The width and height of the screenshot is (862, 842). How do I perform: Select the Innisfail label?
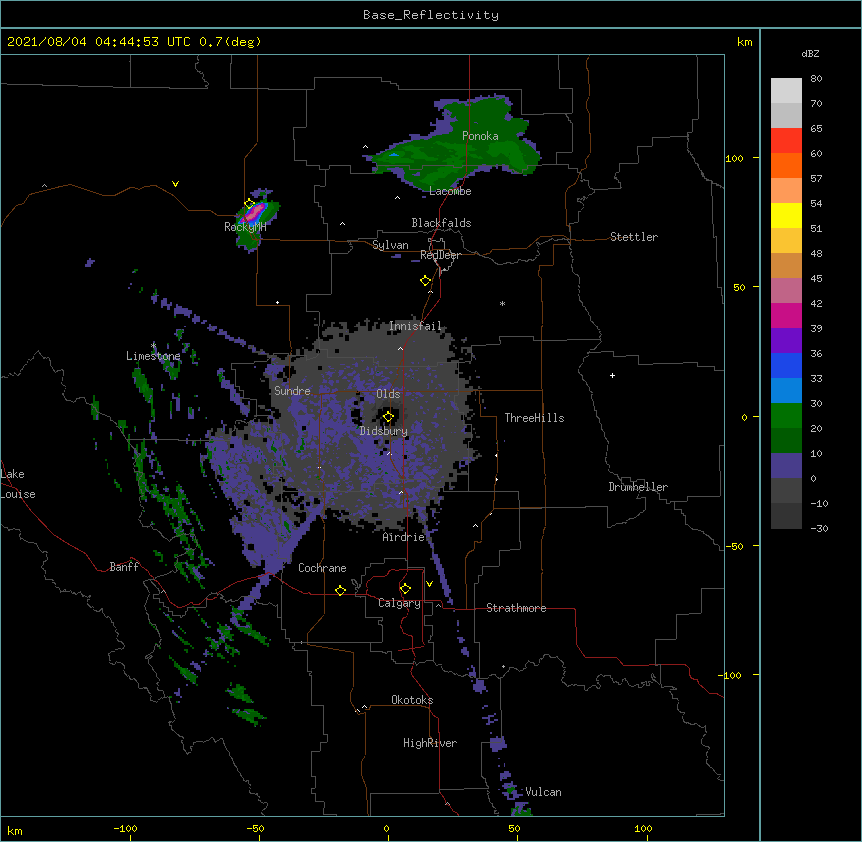pos(415,326)
